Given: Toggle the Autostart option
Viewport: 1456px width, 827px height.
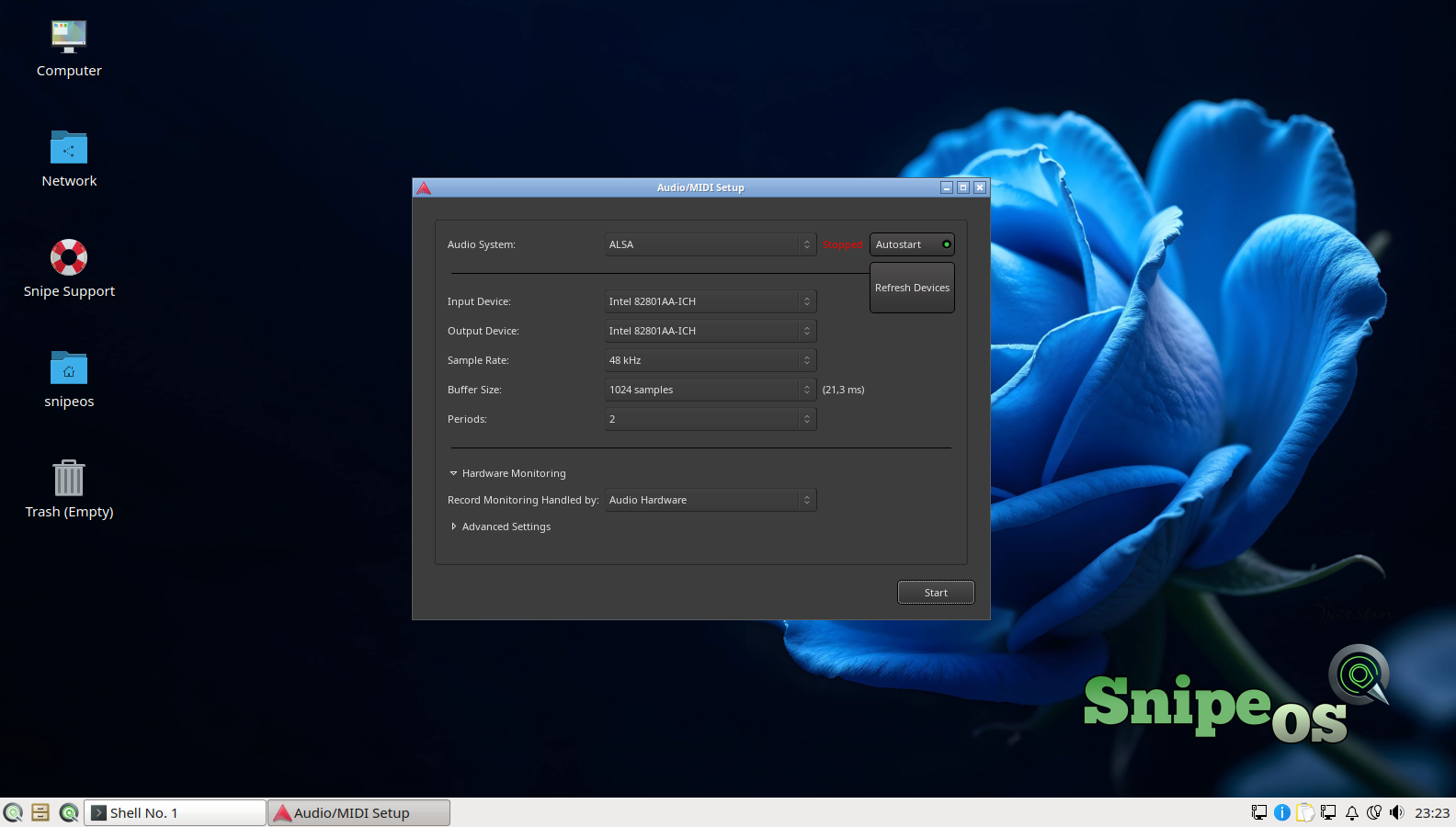Looking at the screenshot, I should click(x=912, y=244).
